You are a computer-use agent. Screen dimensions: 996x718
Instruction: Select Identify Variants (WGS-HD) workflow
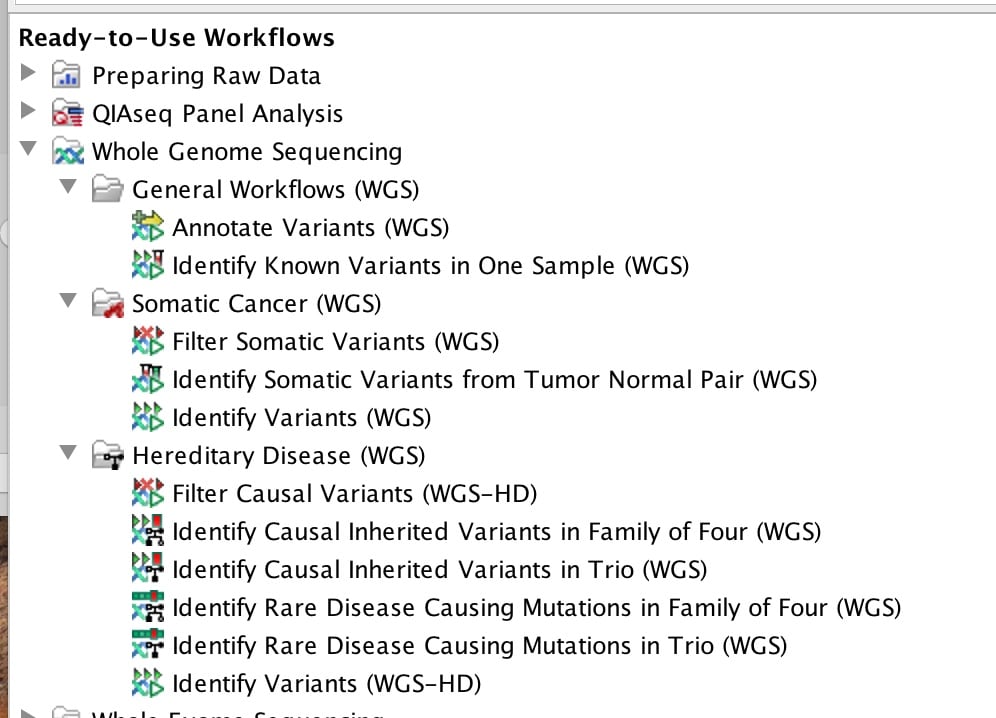(326, 684)
